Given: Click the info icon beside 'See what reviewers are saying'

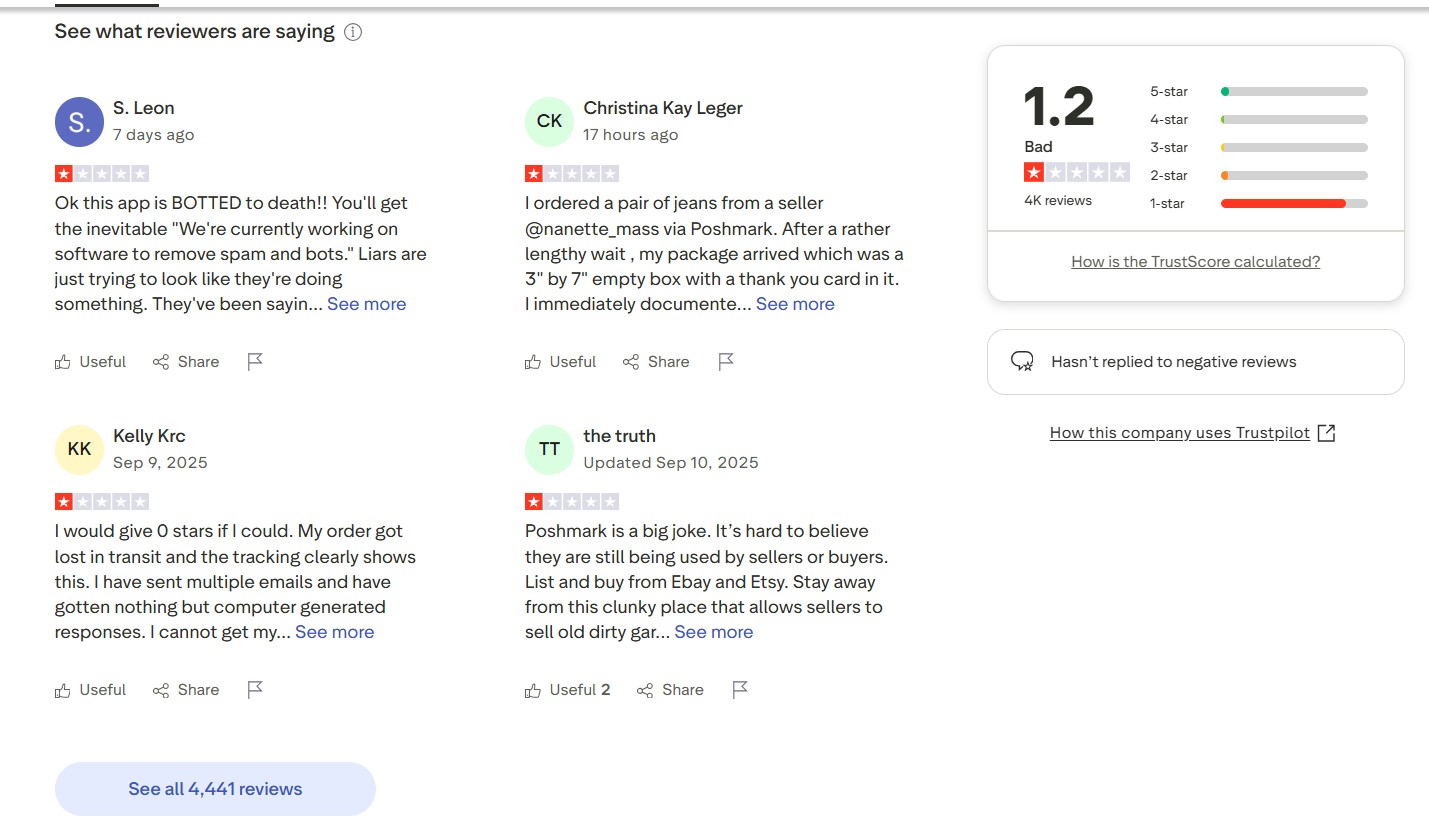Looking at the screenshot, I should pyautogui.click(x=353, y=32).
